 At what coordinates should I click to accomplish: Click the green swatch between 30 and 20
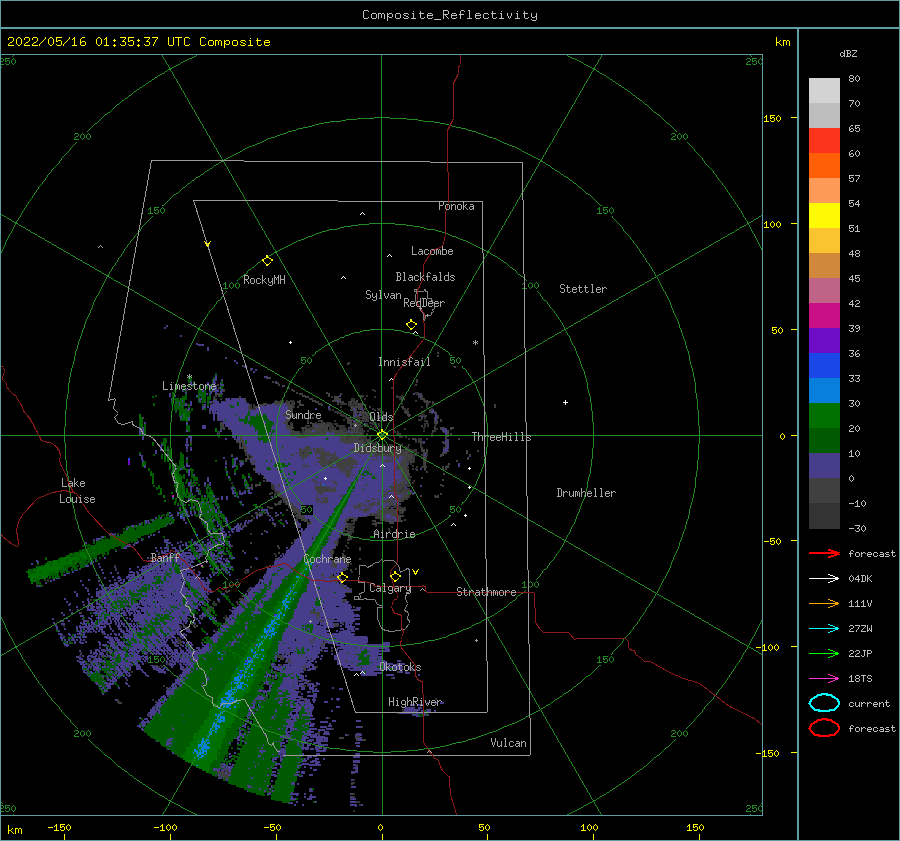tap(824, 416)
